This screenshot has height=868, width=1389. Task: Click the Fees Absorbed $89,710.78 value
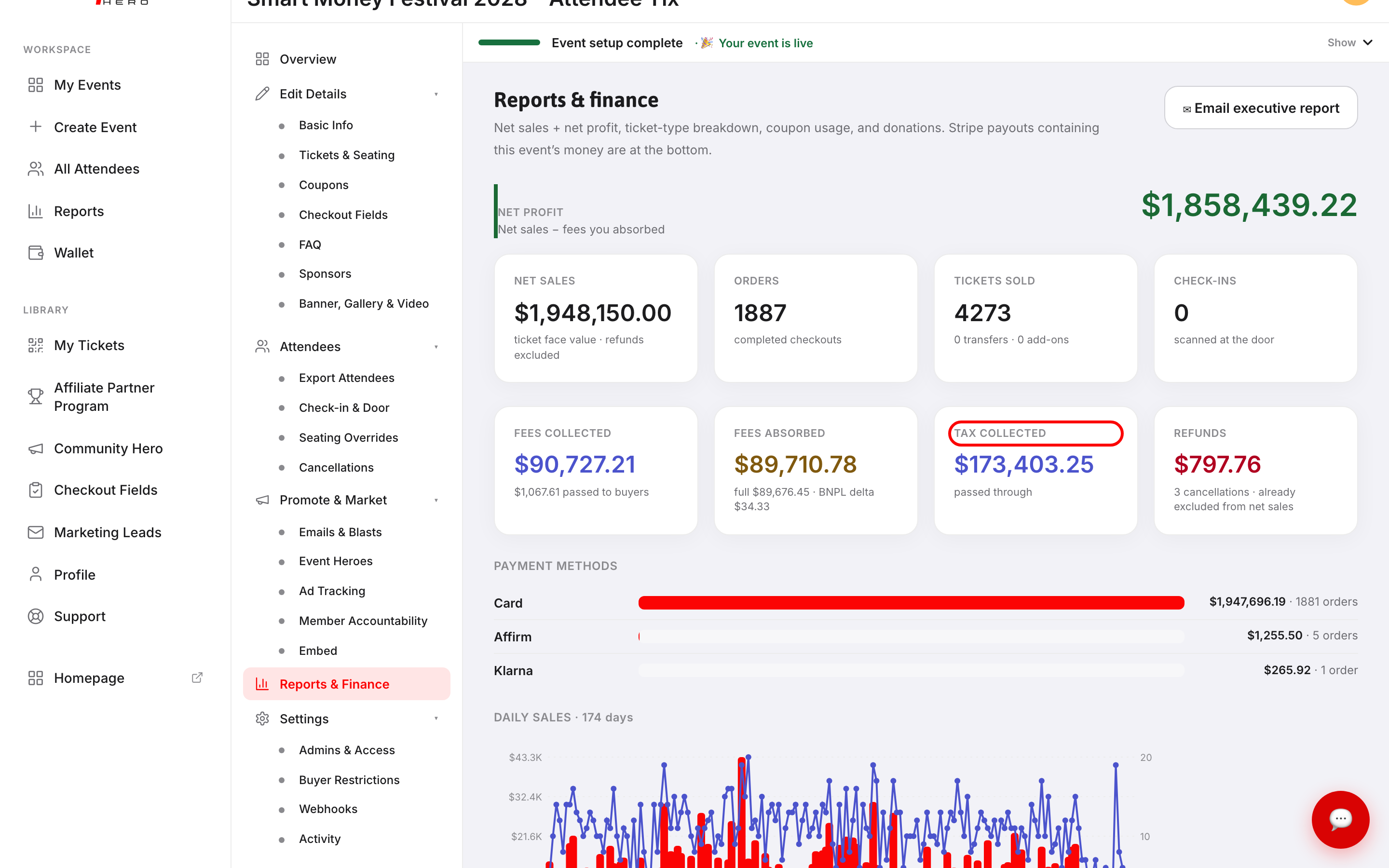pos(795,464)
